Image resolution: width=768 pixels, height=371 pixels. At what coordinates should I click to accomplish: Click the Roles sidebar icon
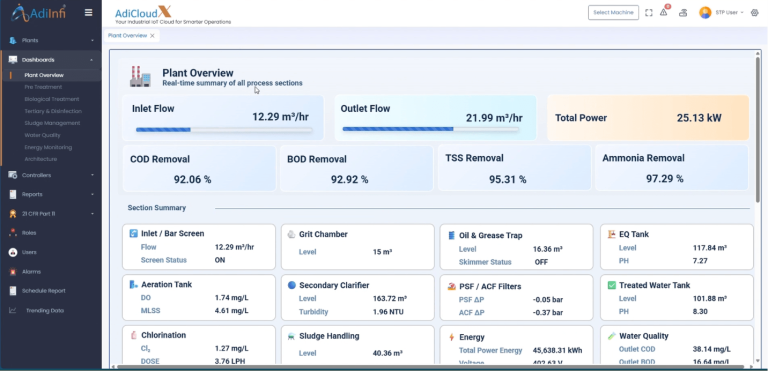[x=13, y=233]
